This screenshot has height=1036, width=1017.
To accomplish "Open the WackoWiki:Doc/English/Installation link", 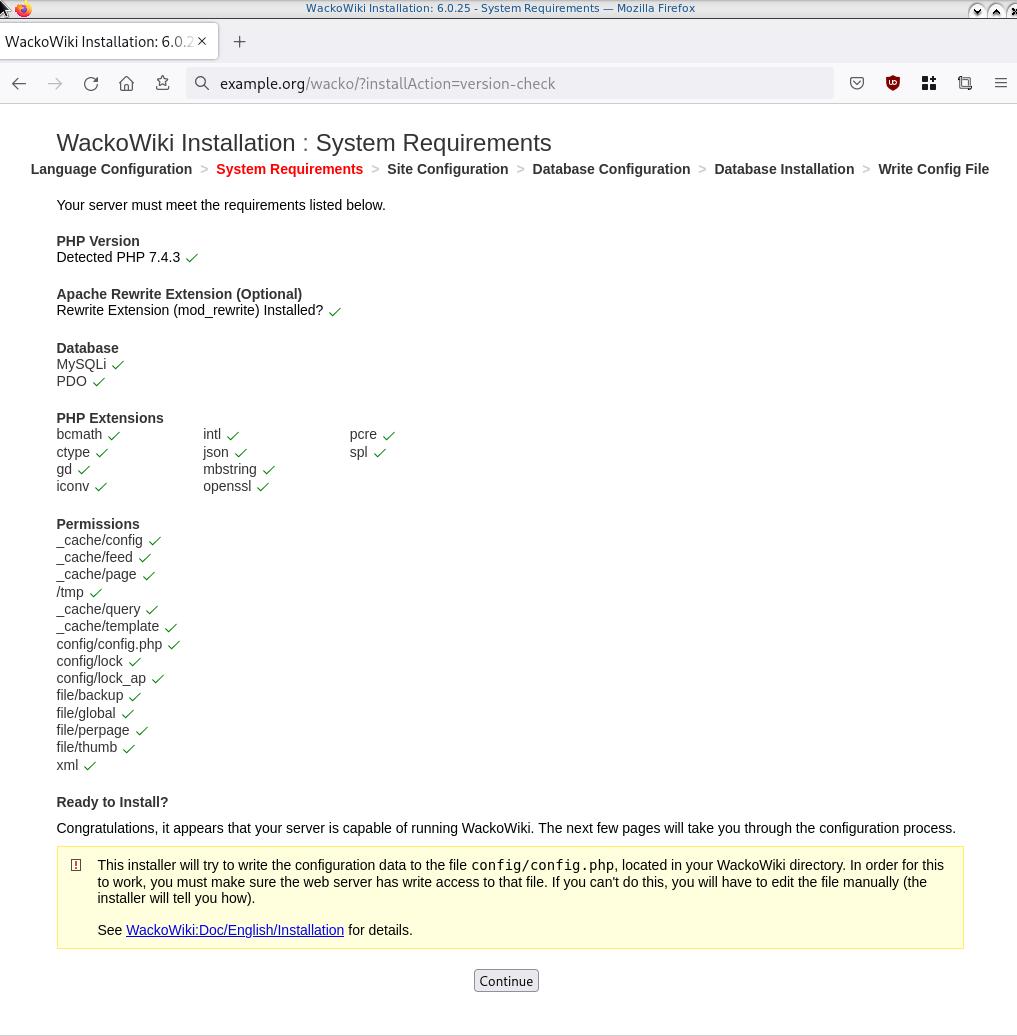I will coord(235,930).
